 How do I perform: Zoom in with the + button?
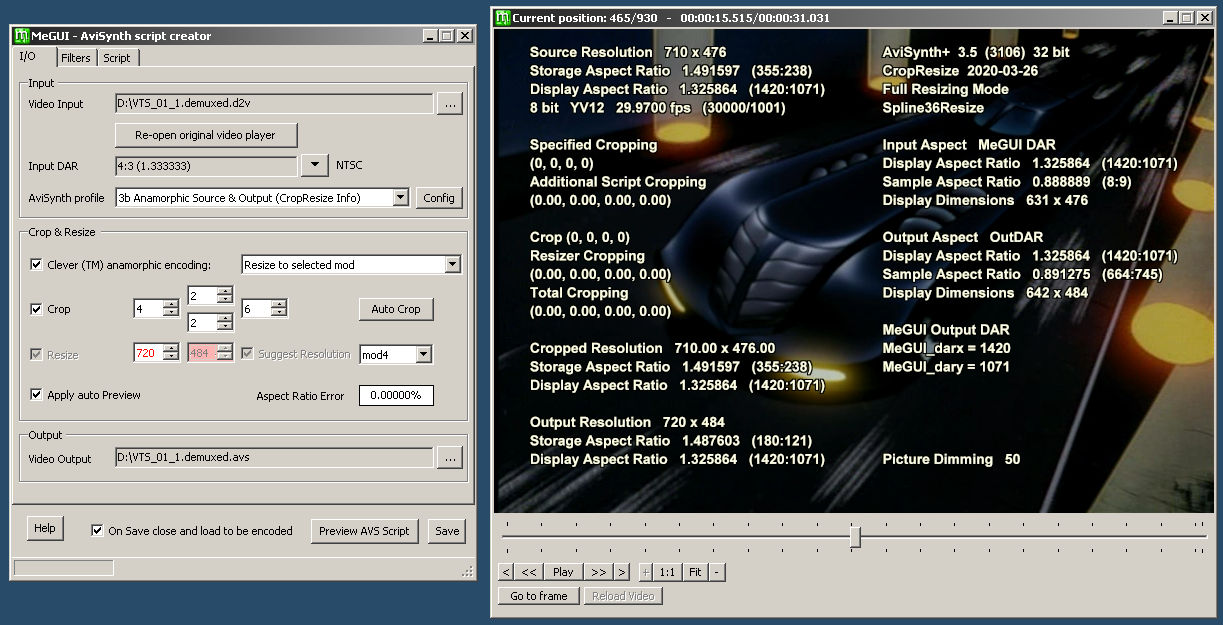tap(645, 572)
